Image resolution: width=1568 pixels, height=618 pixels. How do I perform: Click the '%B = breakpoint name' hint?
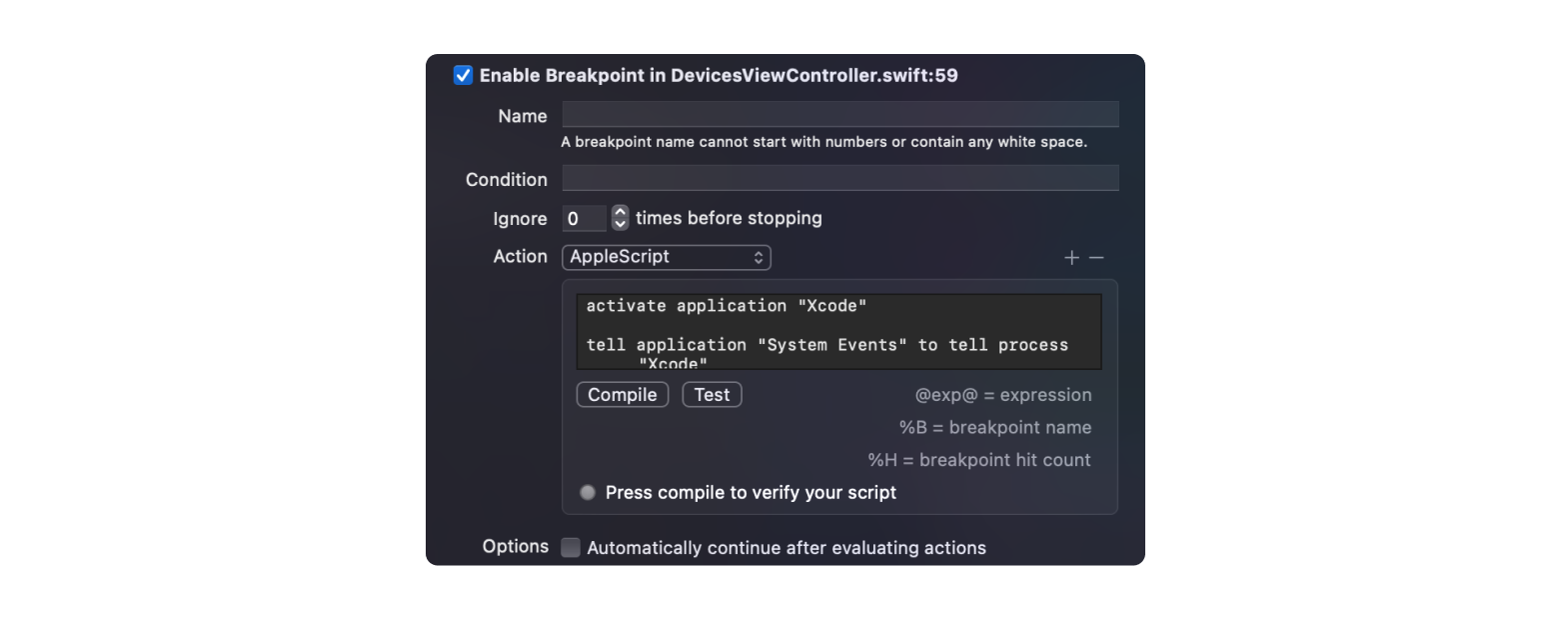[994, 428]
